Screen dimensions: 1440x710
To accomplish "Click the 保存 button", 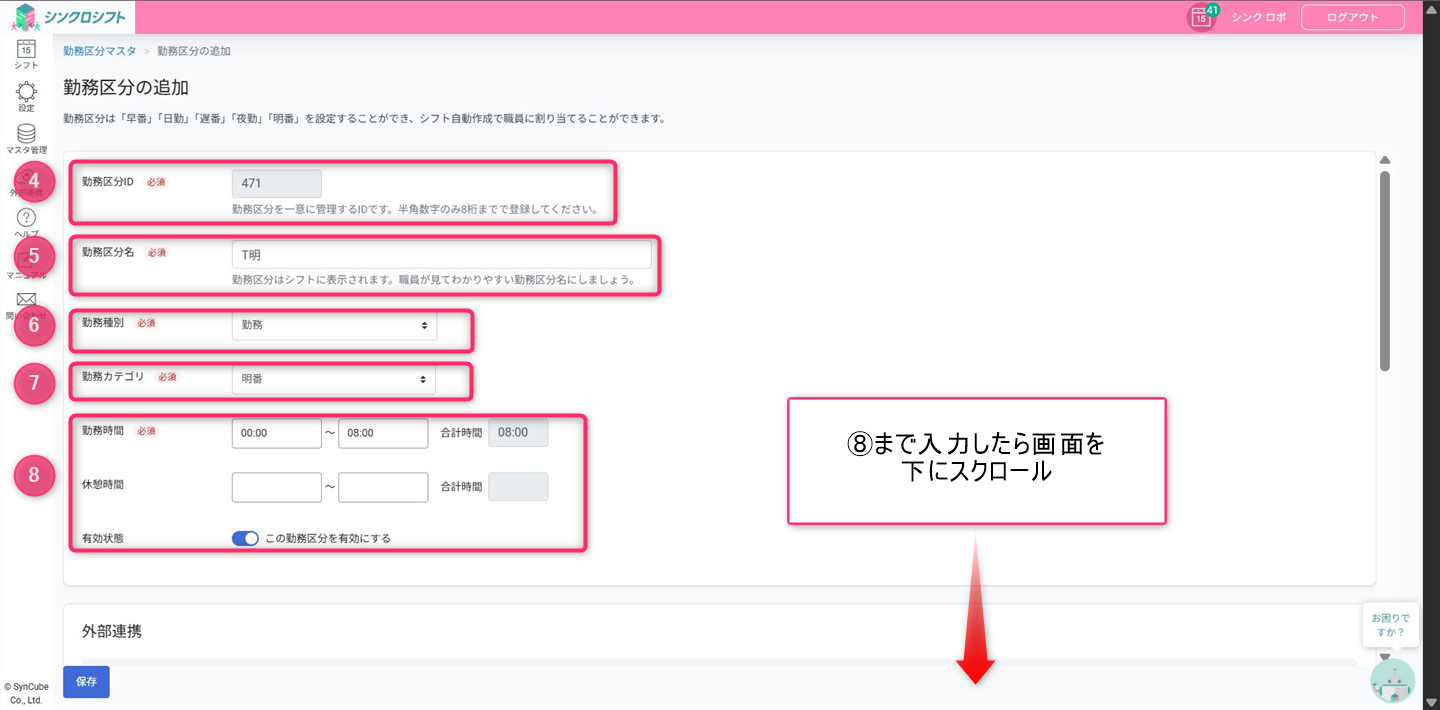I will (x=86, y=681).
